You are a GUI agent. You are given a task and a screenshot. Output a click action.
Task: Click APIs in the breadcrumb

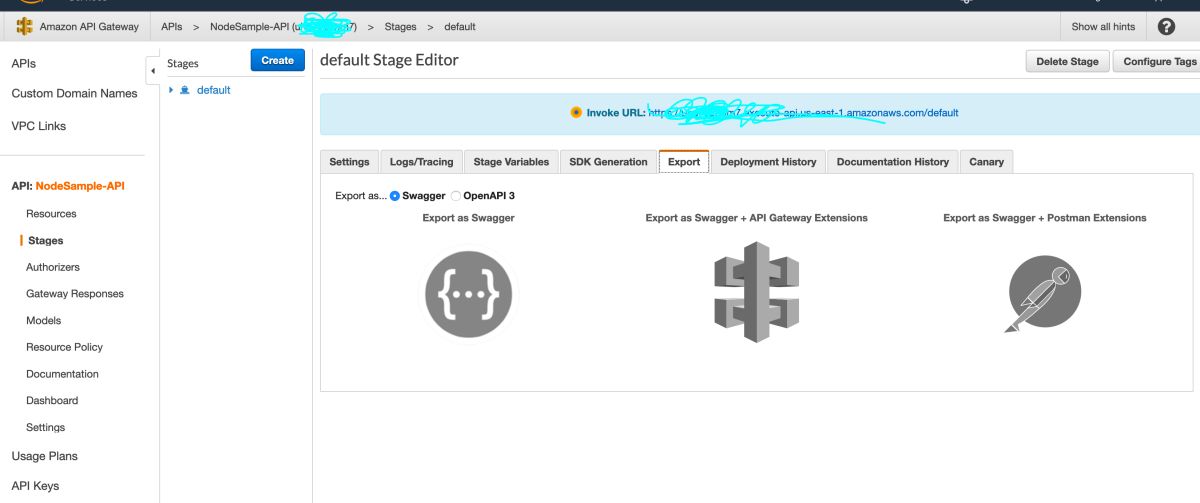tap(172, 27)
